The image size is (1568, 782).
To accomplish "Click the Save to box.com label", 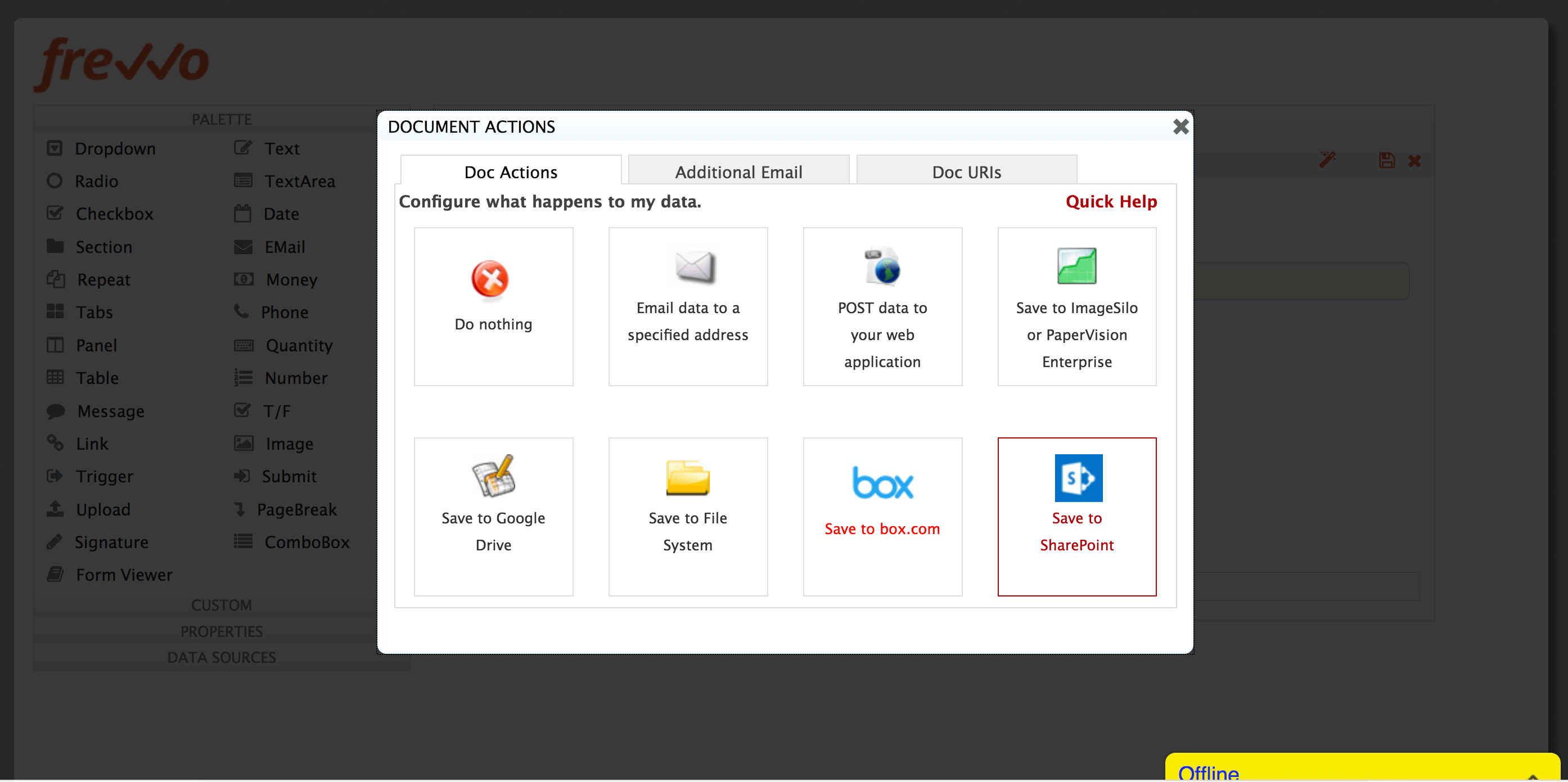I will (x=882, y=529).
